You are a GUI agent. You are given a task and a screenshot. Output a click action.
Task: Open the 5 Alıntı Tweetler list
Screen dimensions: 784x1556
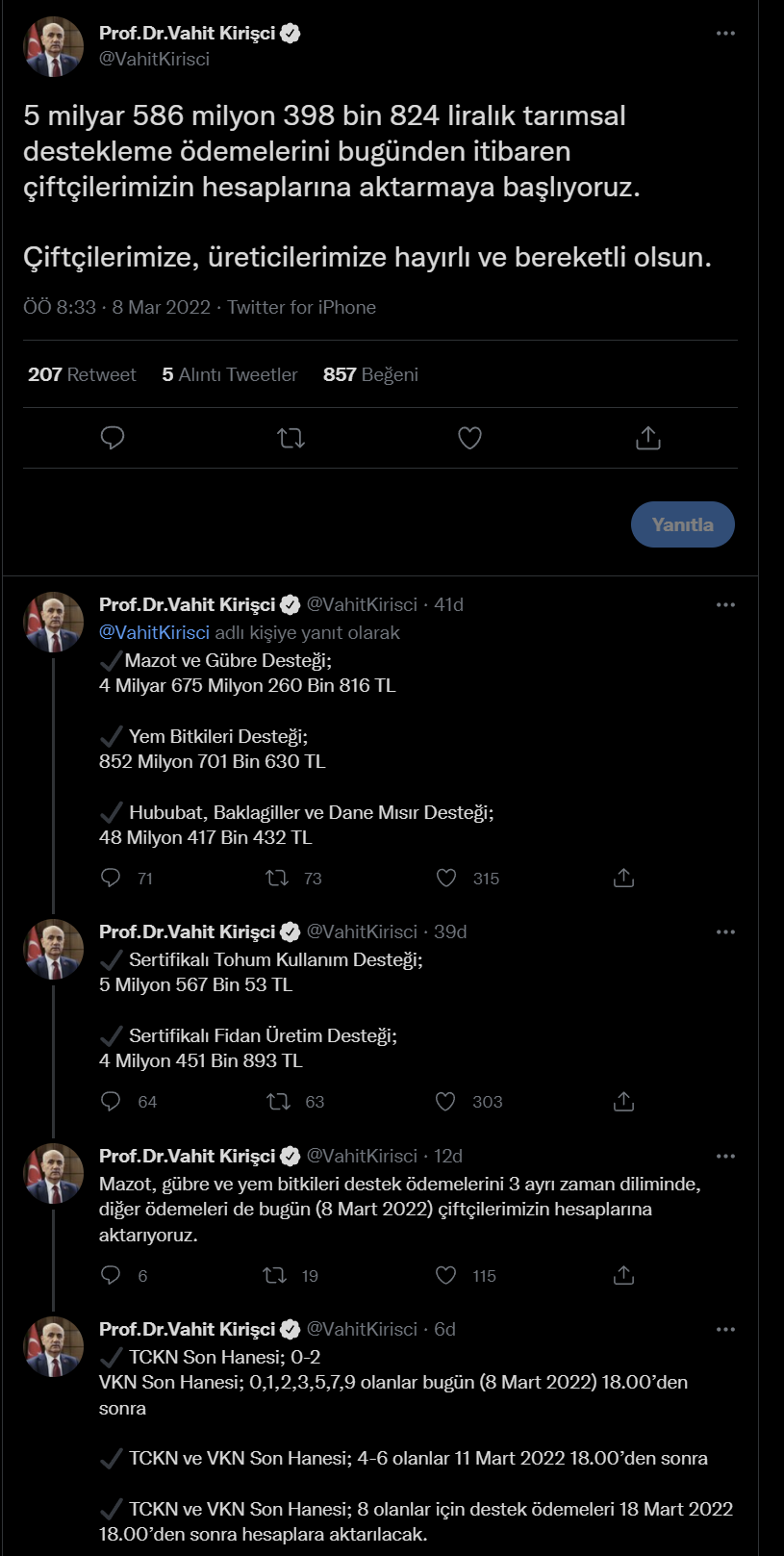230,374
